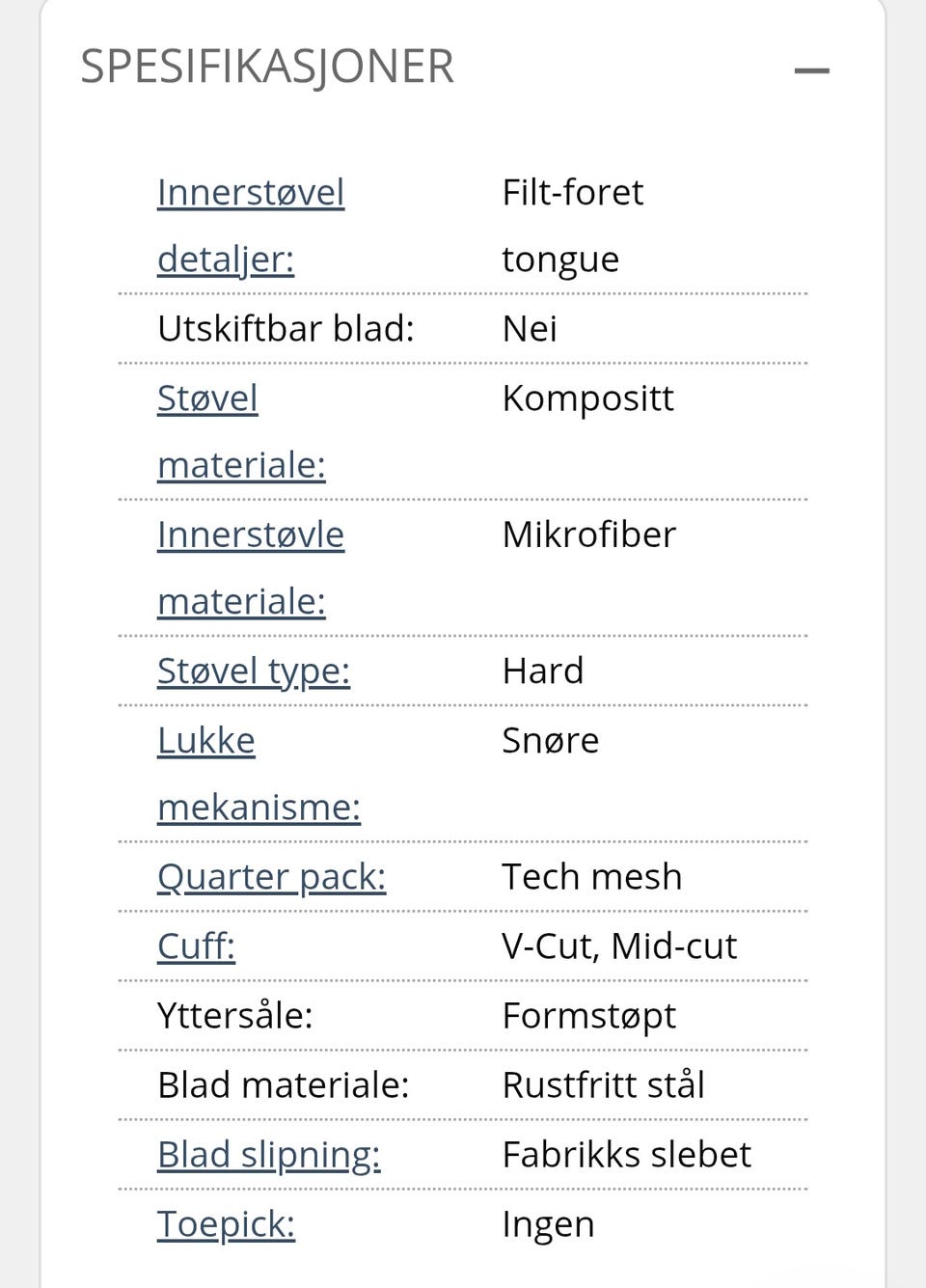Click the Rustfritt stål value
926x1288 pixels.
click(x=603, y=1084)
